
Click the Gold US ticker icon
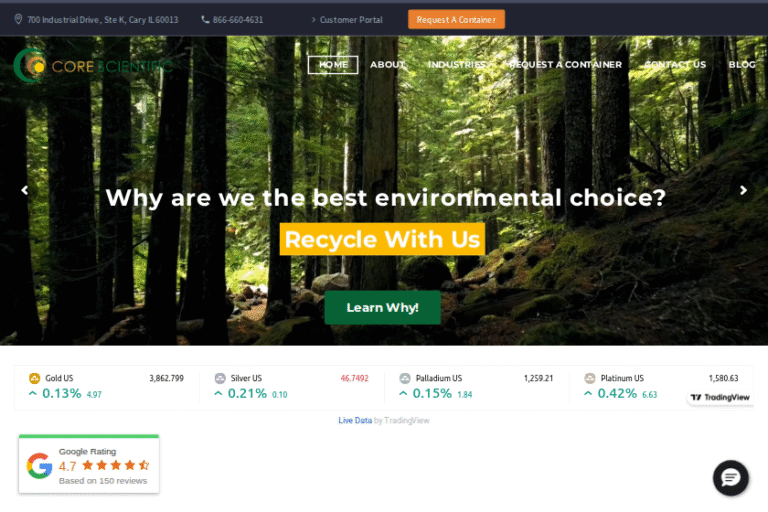click(x=34, y=378)
